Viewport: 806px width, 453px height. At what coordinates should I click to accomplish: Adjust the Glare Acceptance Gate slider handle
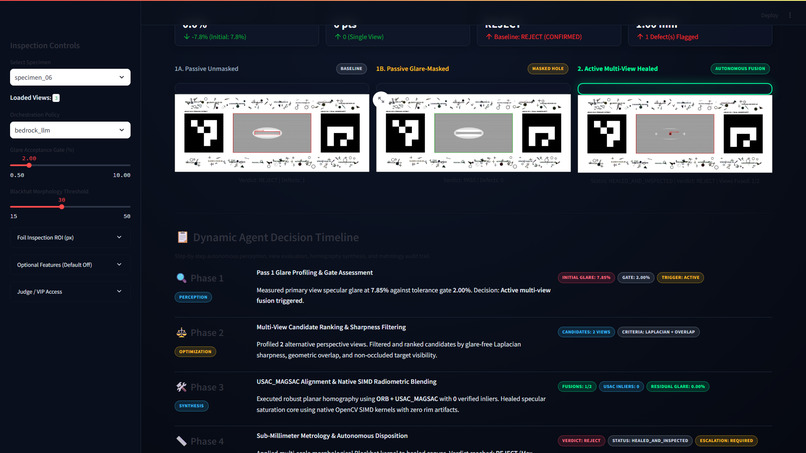point(29,166)
